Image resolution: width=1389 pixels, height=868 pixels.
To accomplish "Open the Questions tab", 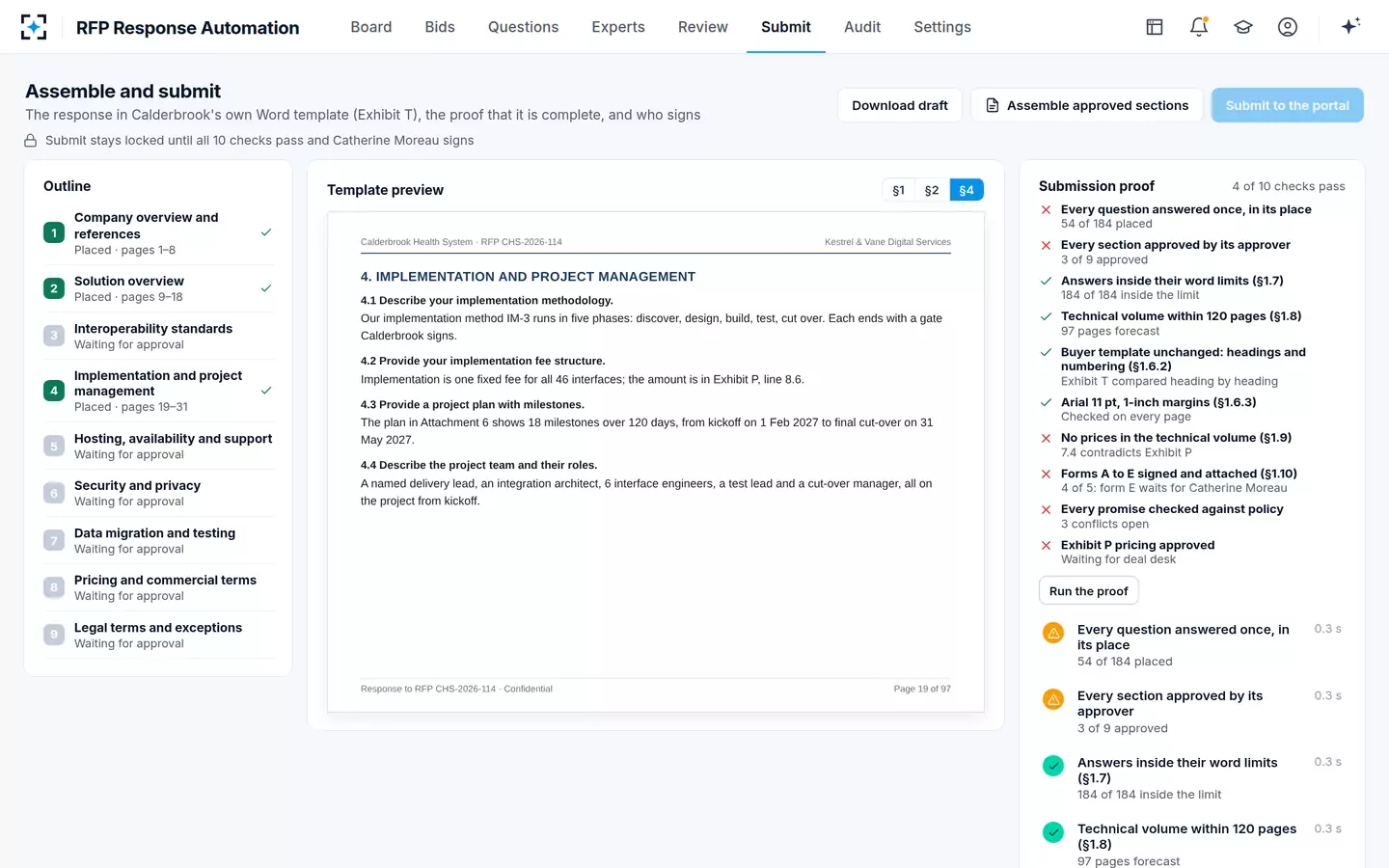I will point(524,27).
